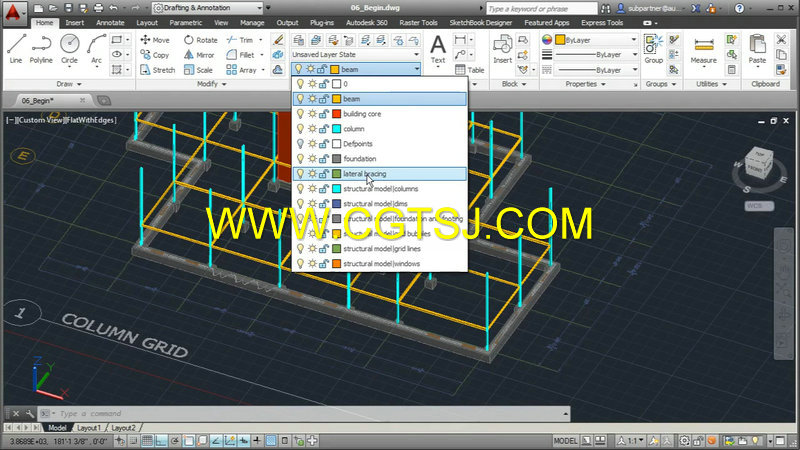Click the Mirror tool
The image size is (800, 450).
(199, 55)
